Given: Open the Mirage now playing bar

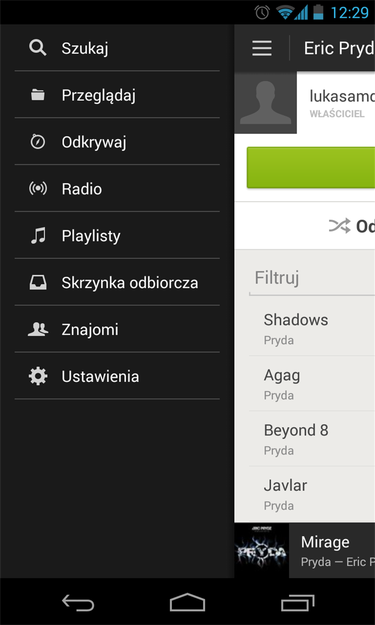Looking at the screenshot, I should coord(304,550).
